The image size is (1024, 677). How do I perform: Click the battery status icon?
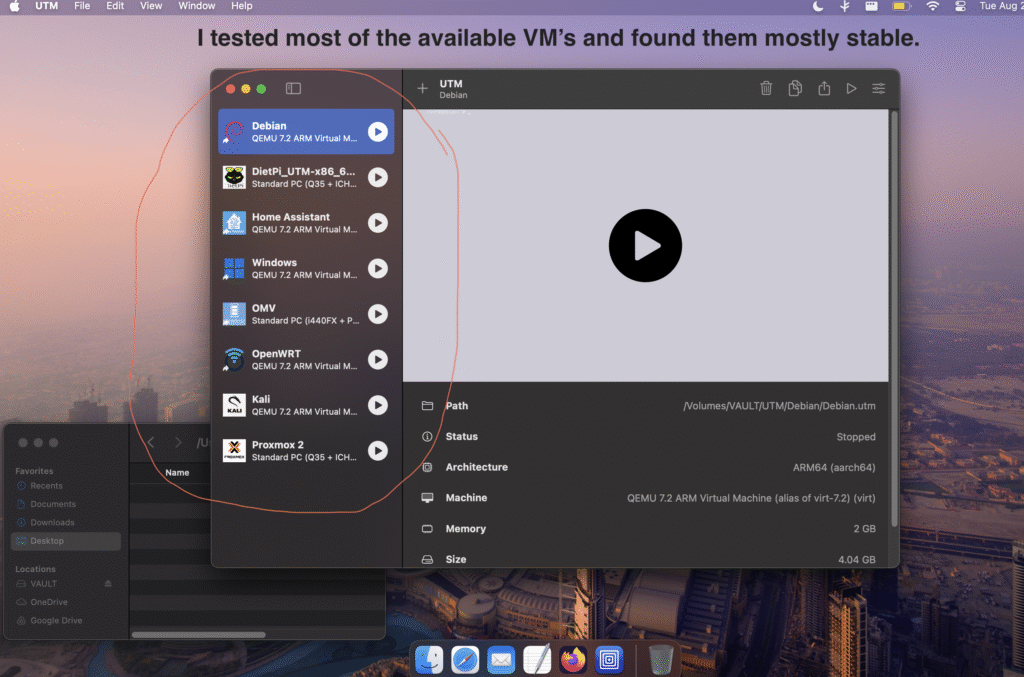pyautogui.click(x=901, y=7)
